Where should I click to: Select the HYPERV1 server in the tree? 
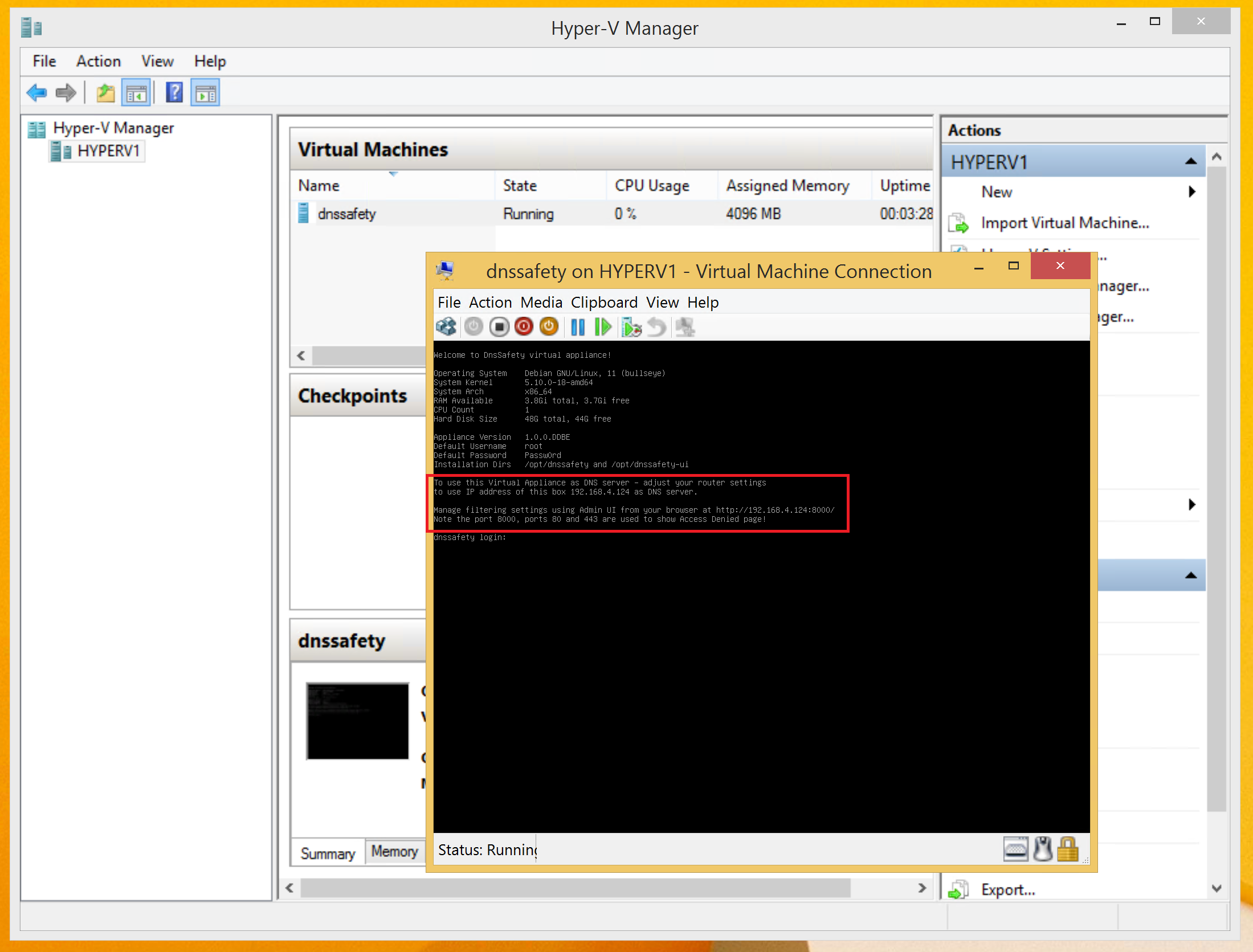coord(108,151)
